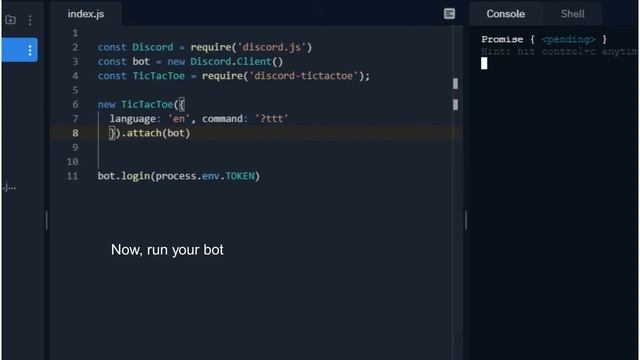Image resolution: width=640 pixels, height=360 pixels.
Task: Open the files panel three-dot menu
Action: [30, 20]
